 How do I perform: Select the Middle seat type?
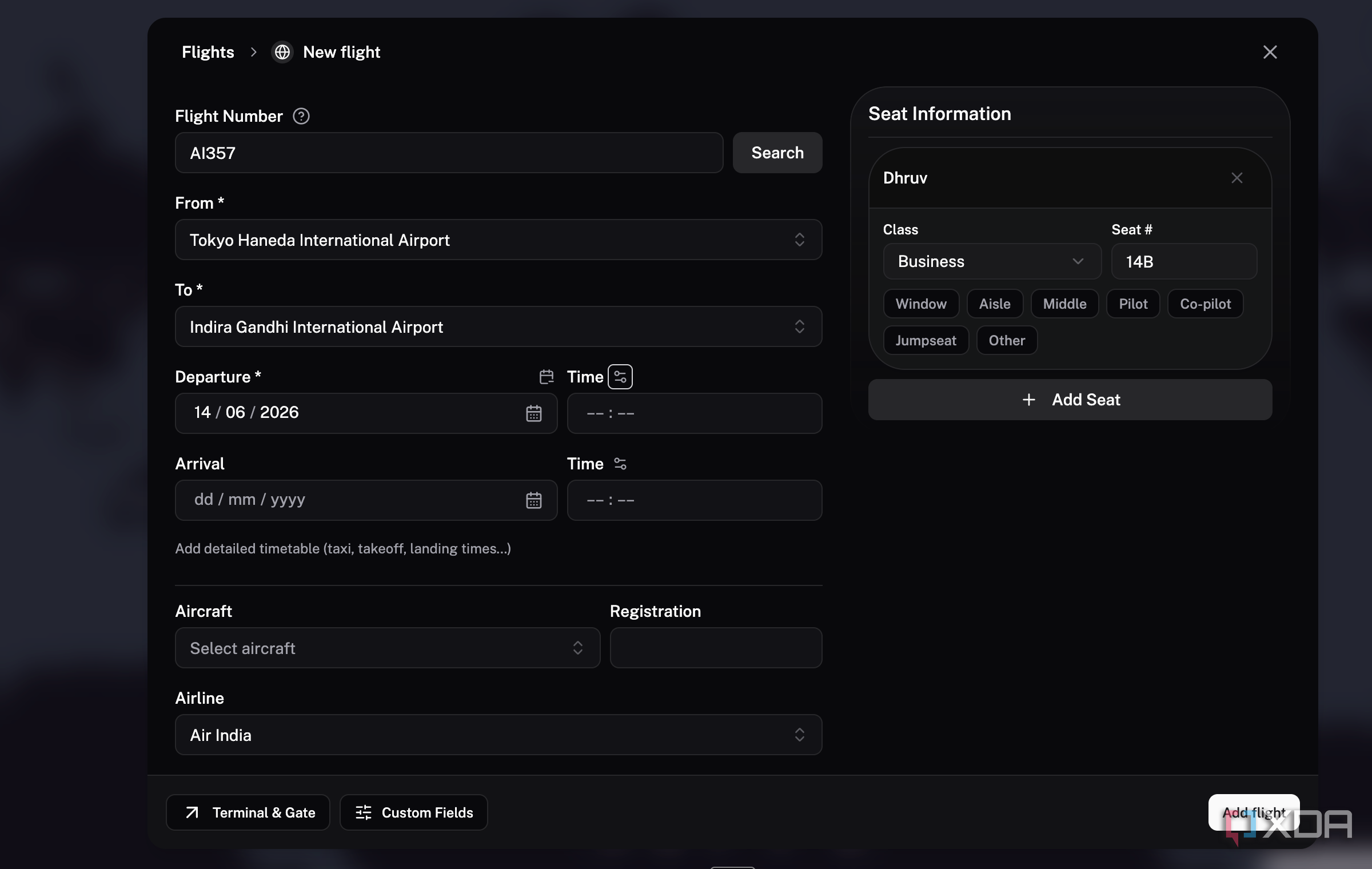[1064, 304]
